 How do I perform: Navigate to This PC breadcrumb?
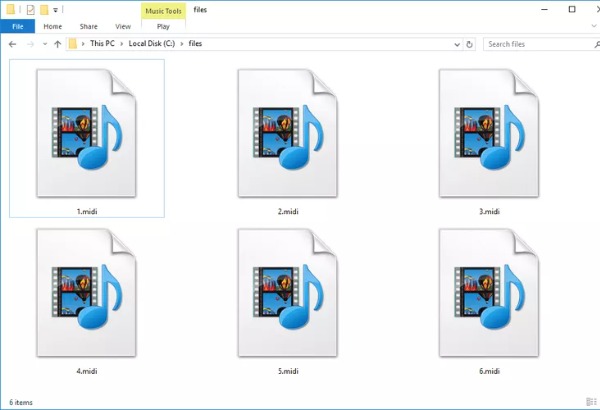coord(102,44)
